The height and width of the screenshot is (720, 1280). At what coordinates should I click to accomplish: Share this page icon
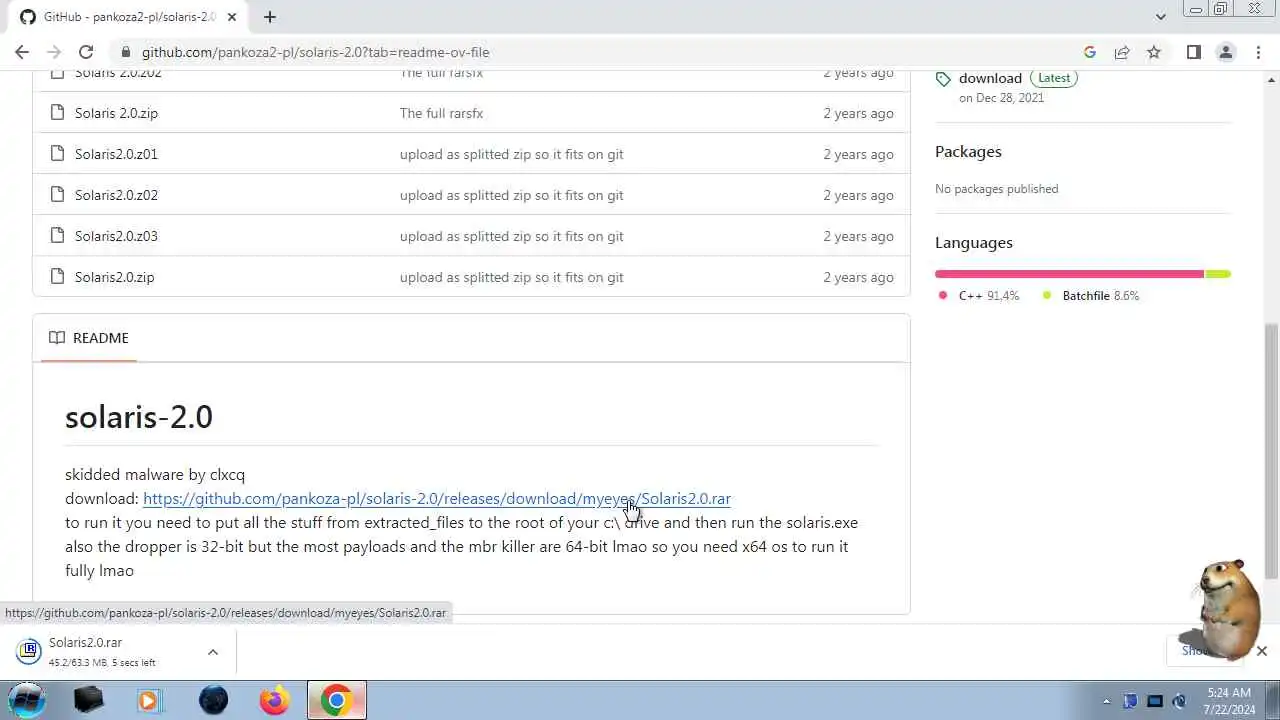1122,52
